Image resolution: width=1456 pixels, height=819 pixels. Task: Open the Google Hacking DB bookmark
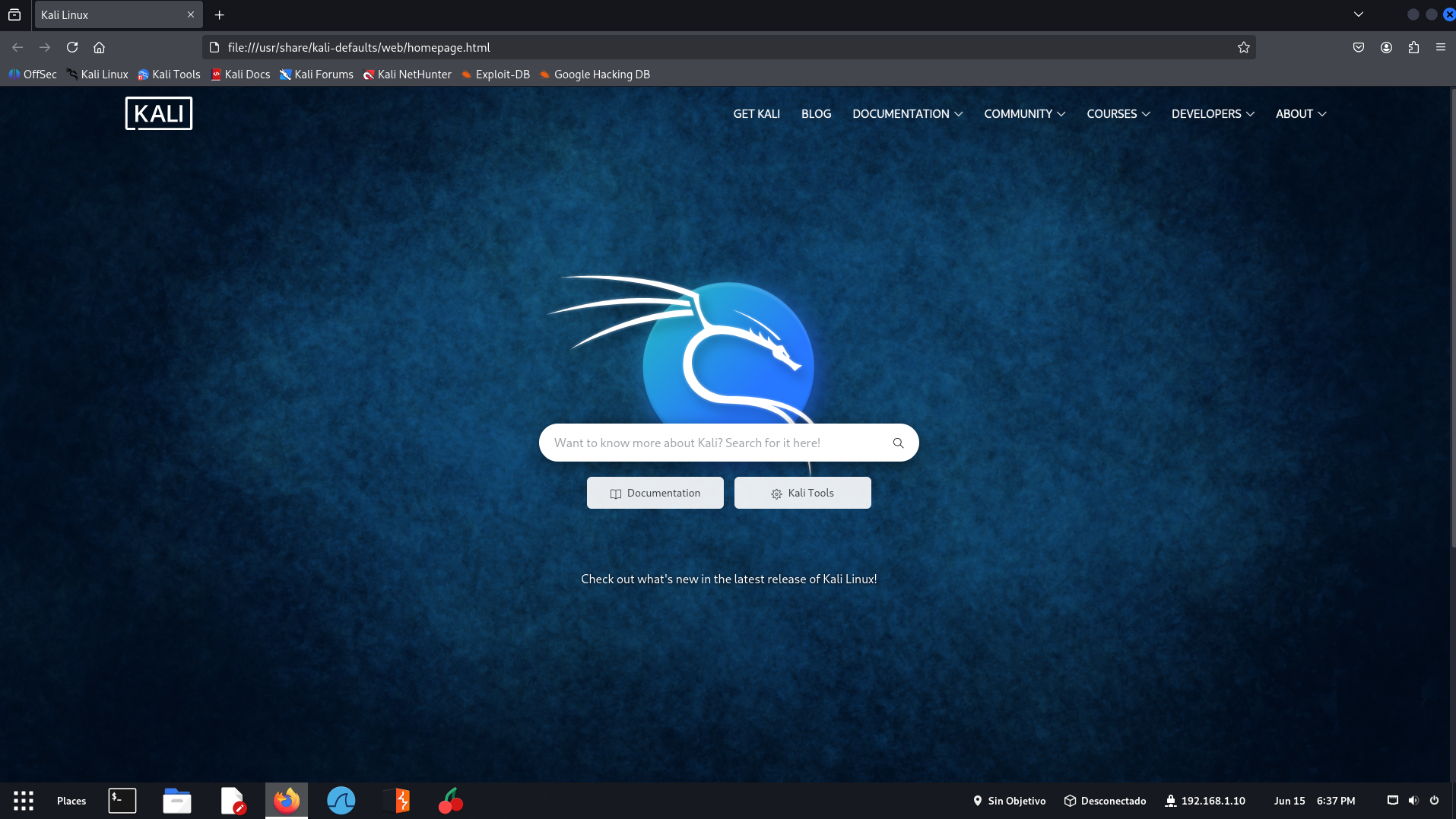point(595,75)
